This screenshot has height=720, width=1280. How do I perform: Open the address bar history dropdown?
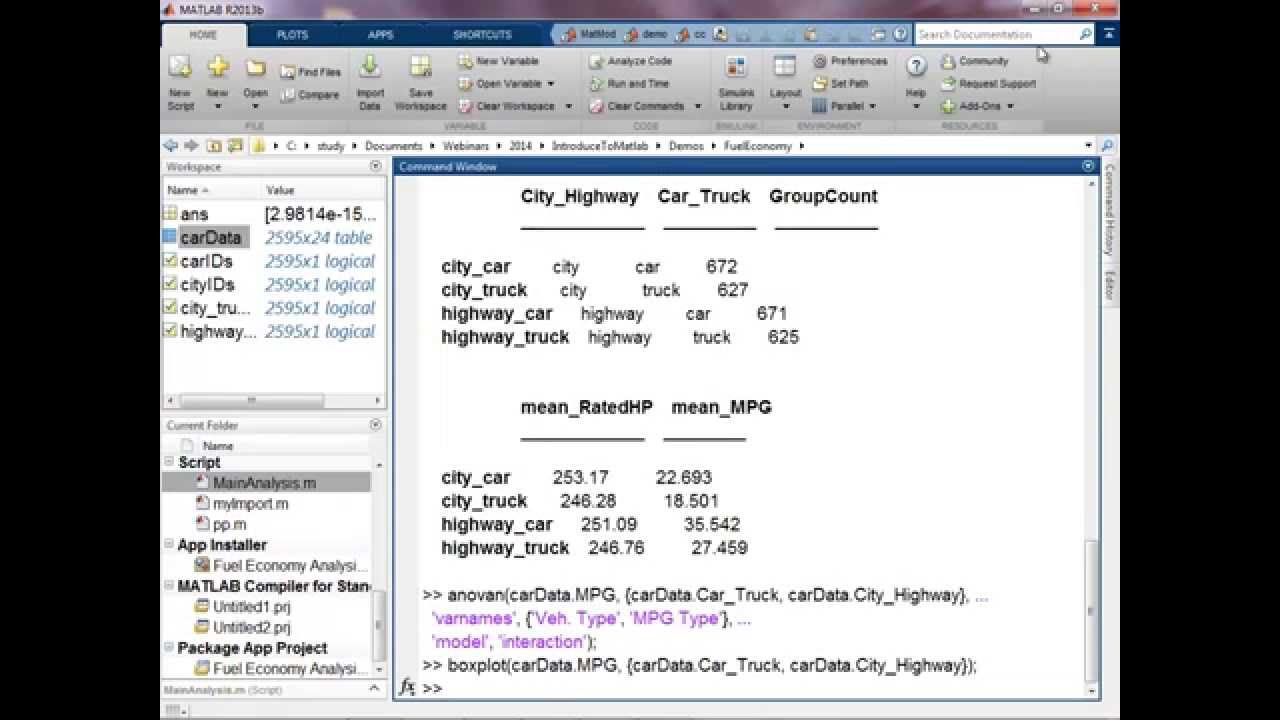[1089, 146]
